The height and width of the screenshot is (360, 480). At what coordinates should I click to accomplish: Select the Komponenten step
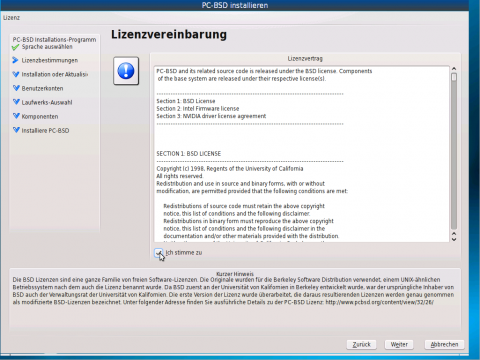(x=40, y=116)
